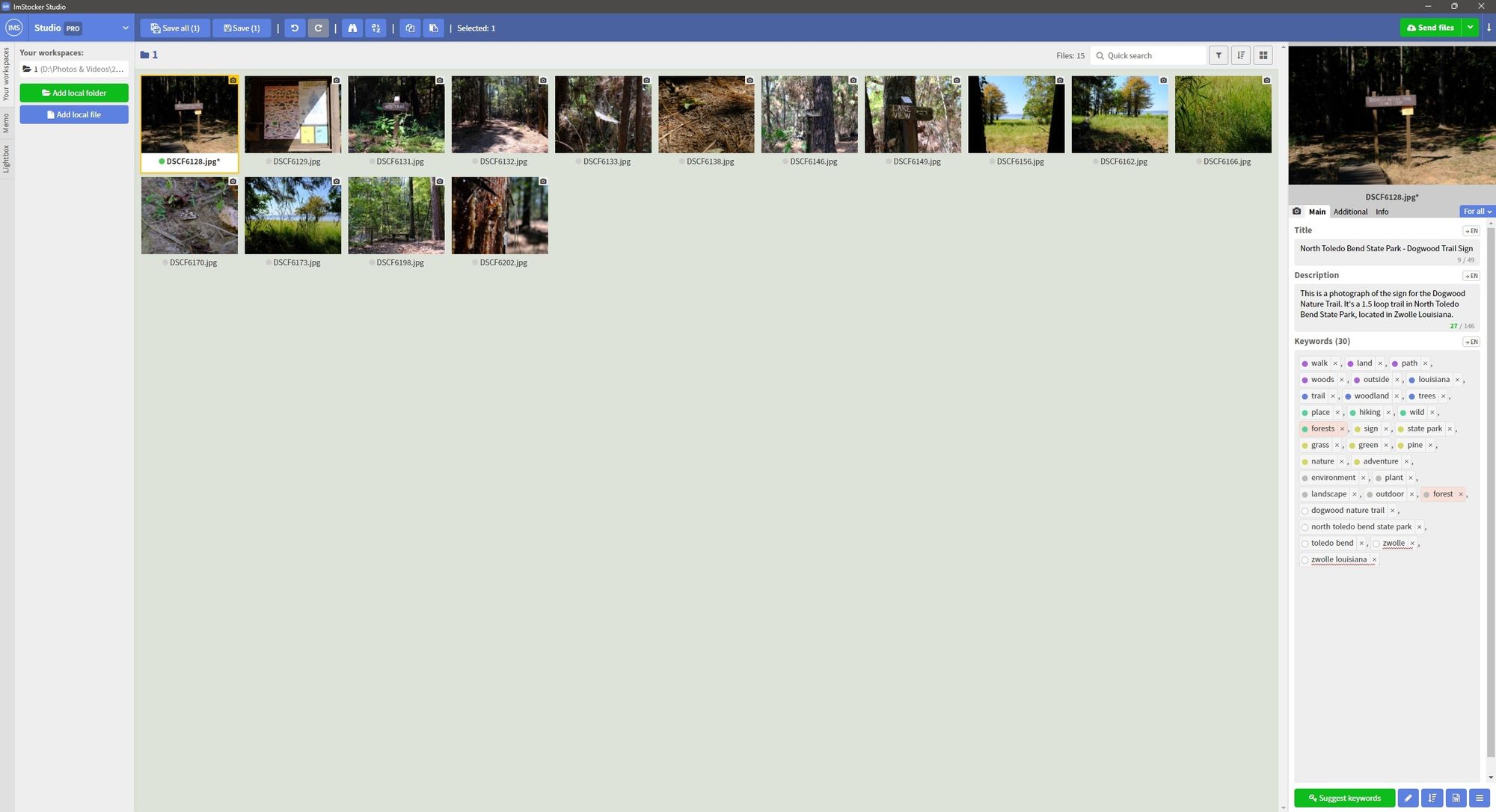Click the Home/Reset icon in toolbar
The image size is (1496, 812).
pyautogui.click(x=352, y=27)
